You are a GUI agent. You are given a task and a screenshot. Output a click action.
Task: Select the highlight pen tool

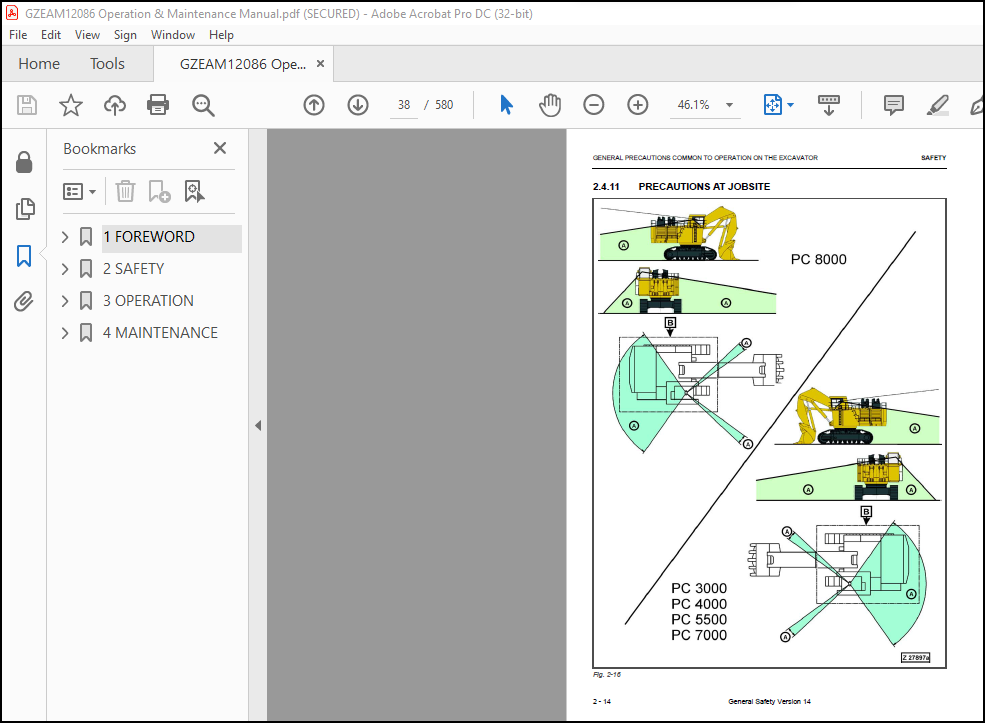coord(937,105)
